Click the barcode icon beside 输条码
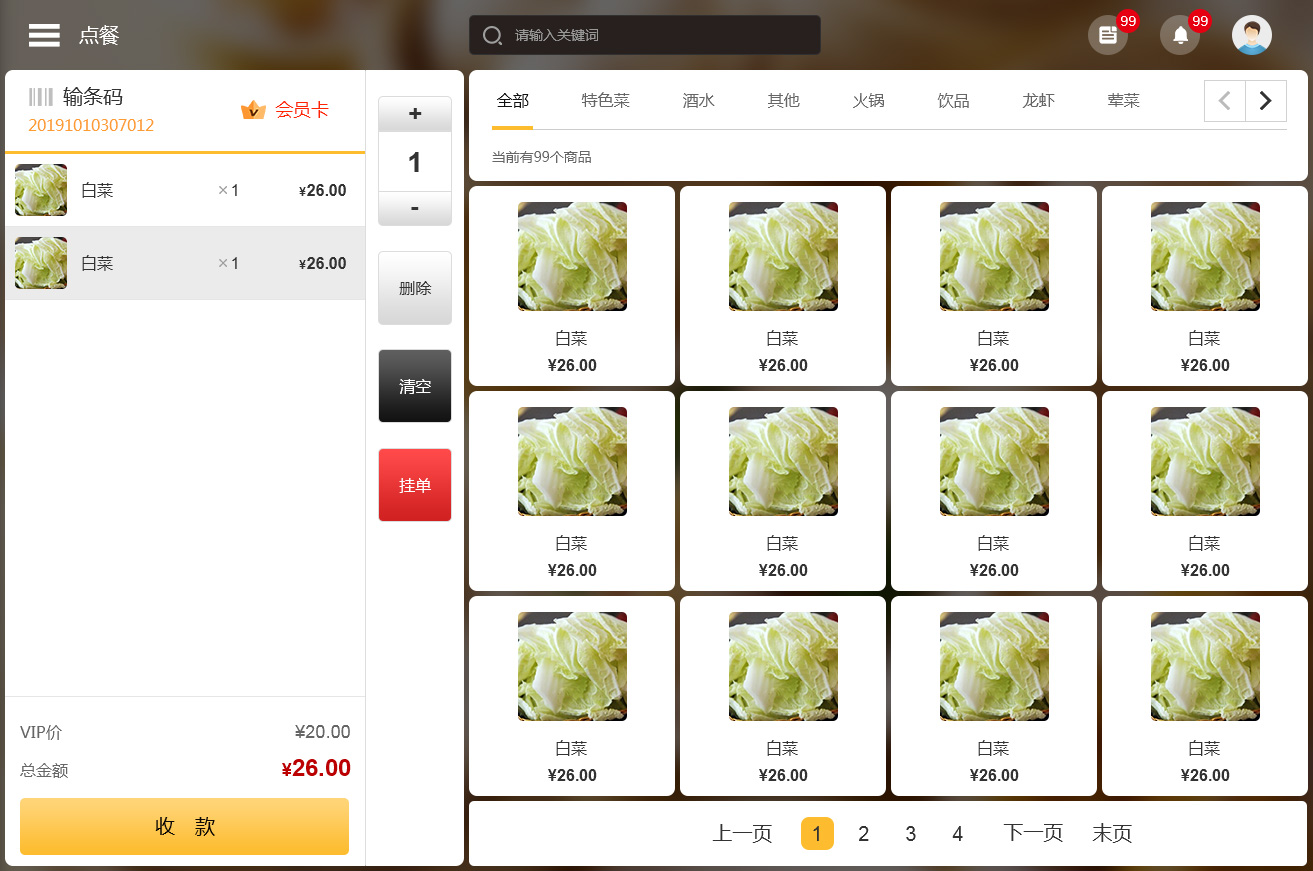The height and width of the screenshot is (871, 1313). tap(41, 97)
